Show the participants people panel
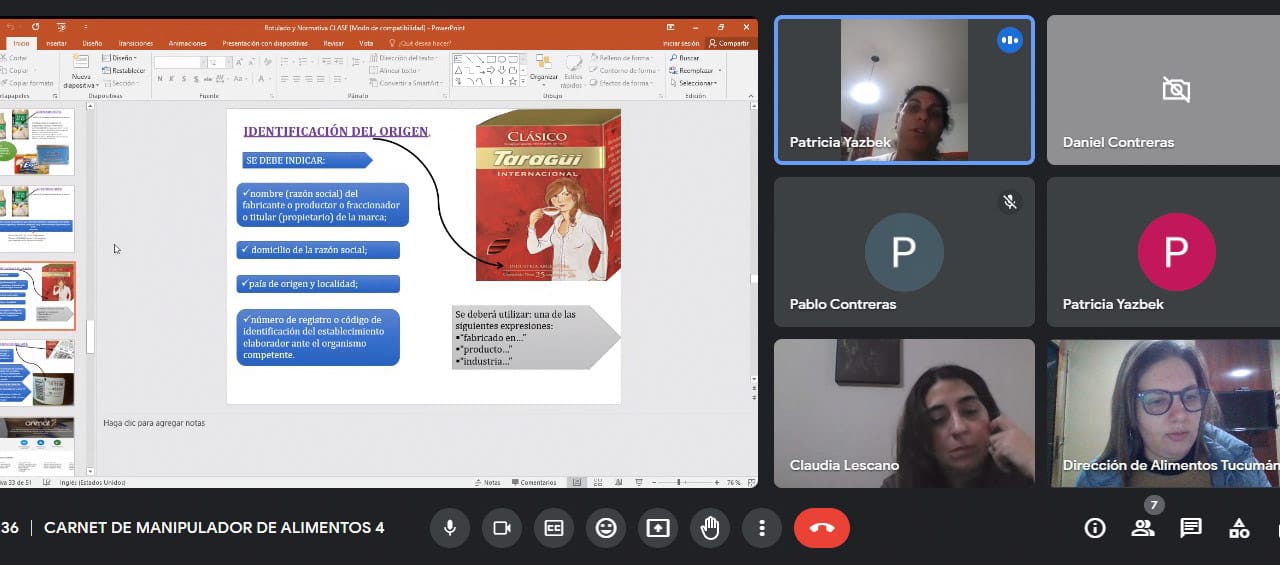The width and height of the screenshot is (1280, 565). click(1143, 528)
